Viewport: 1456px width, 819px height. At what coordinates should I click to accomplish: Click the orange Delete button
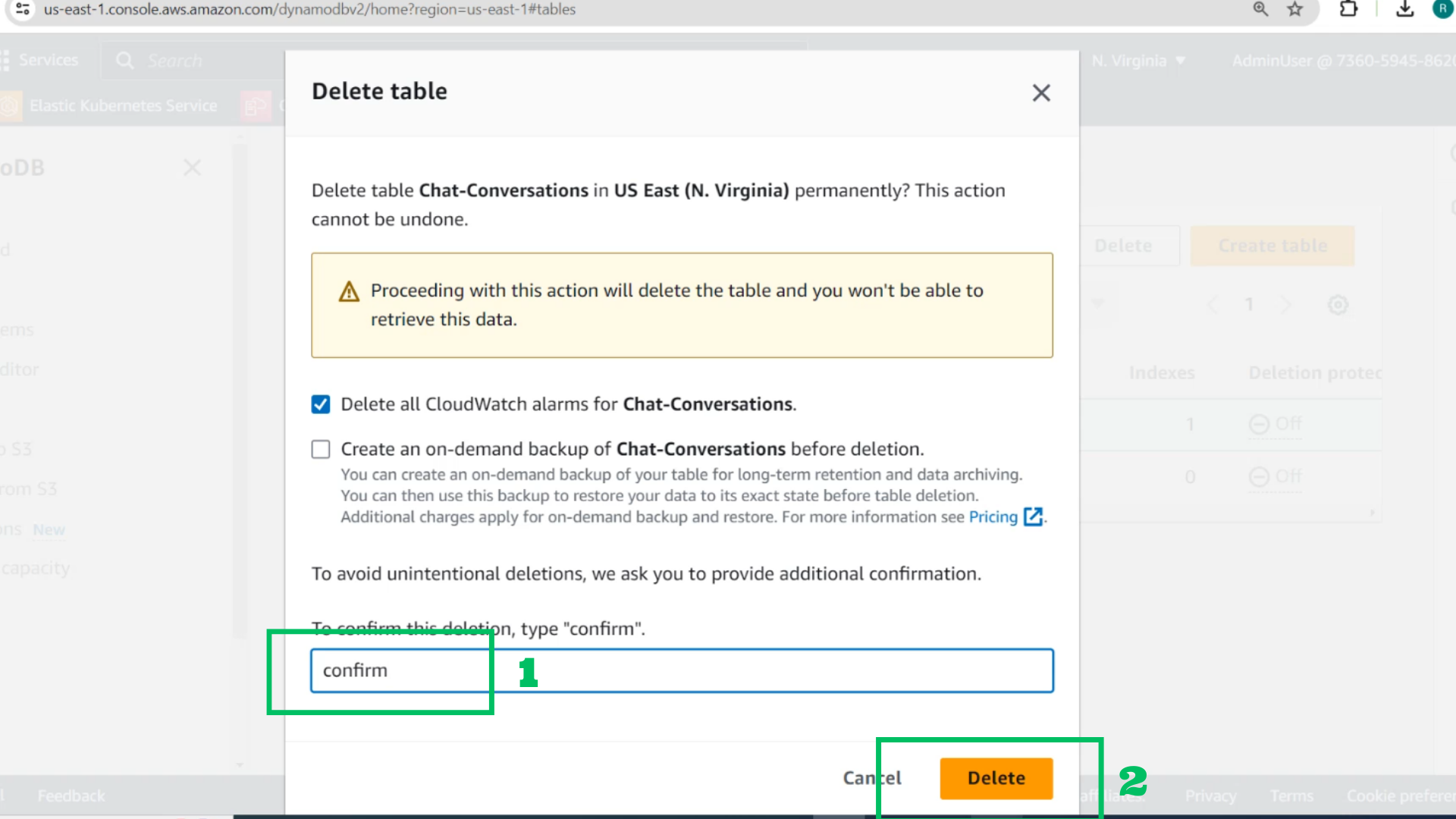tap(996, 778)
